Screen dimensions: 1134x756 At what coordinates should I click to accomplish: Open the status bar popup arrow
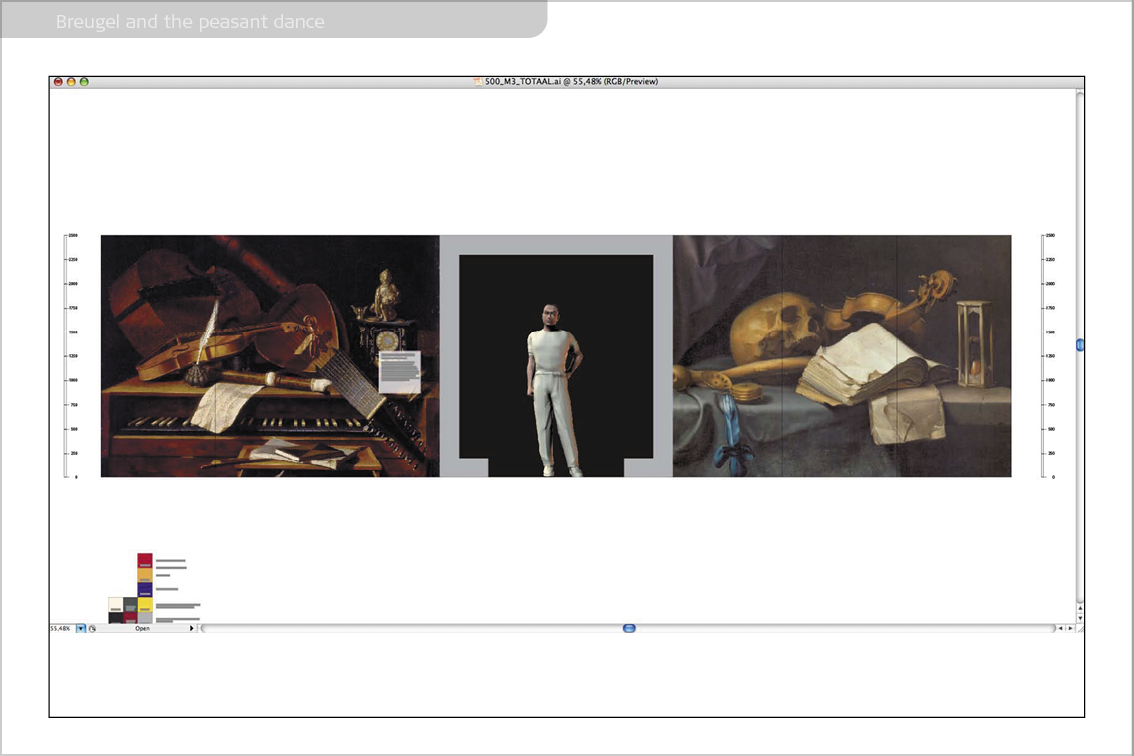pos(192,629)
